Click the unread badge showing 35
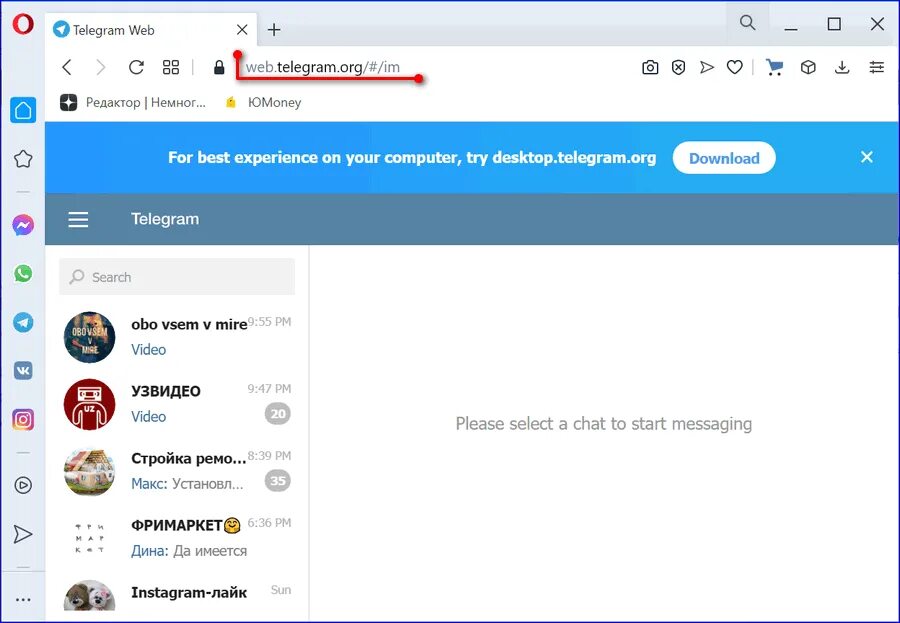 point(278,481)
